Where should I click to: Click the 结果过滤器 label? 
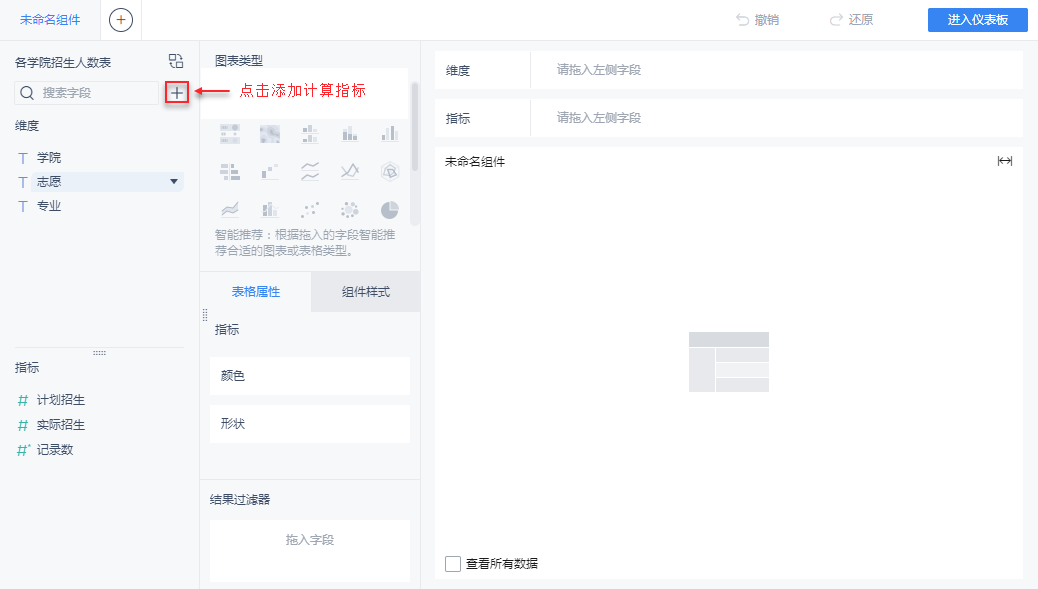240,500
